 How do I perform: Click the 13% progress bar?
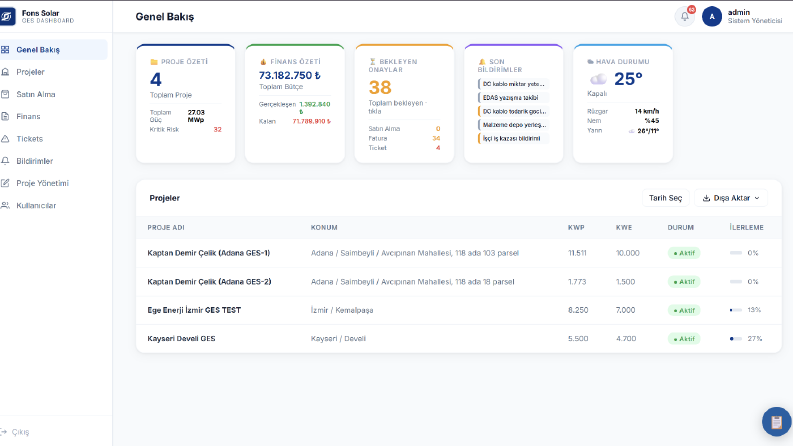736,310
